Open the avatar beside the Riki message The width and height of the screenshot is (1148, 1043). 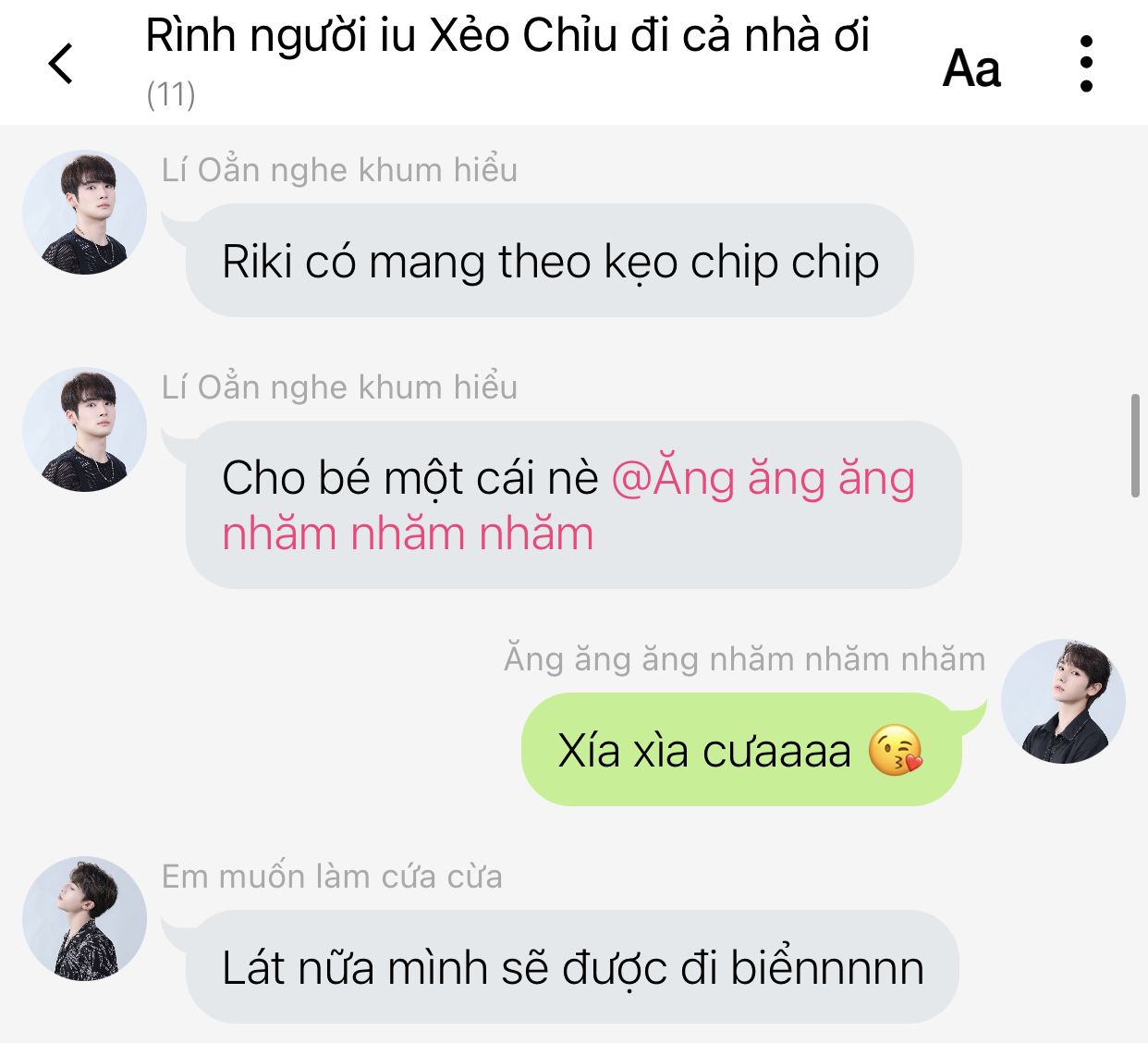[84, 213]
